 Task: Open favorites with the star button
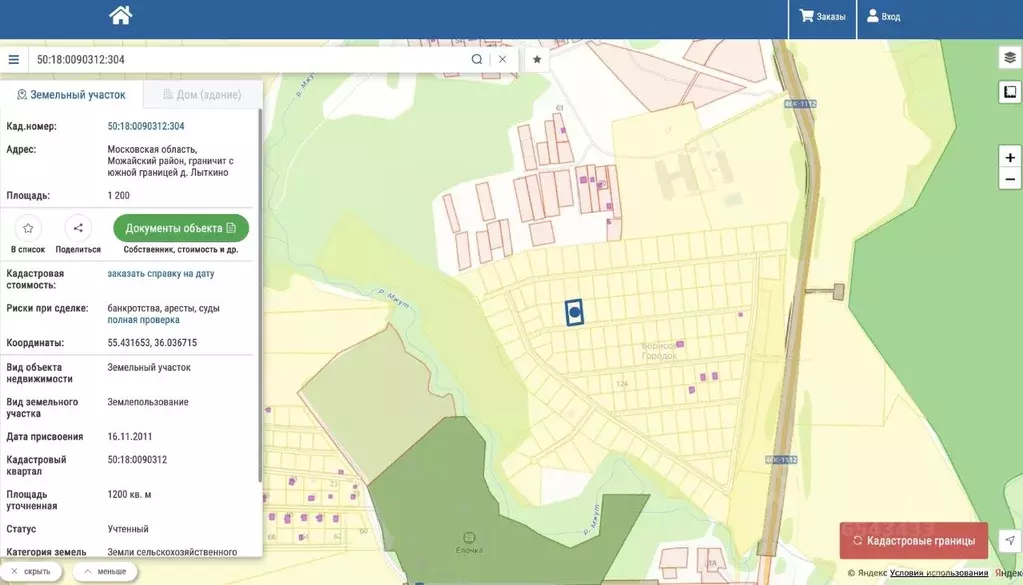[537, 59]
